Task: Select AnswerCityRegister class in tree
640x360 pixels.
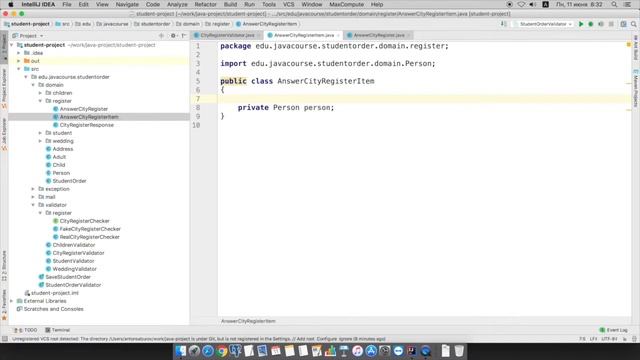Action: (80, 109)
